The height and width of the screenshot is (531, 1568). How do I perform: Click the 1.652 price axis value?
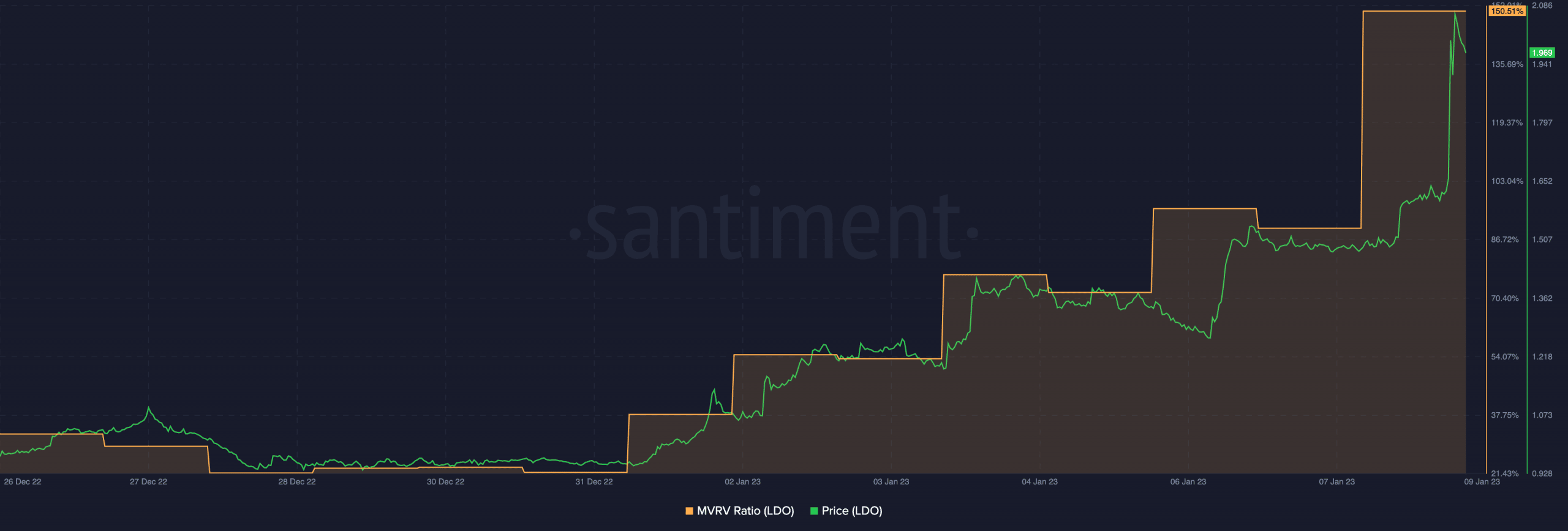[x=1542, y=181]
